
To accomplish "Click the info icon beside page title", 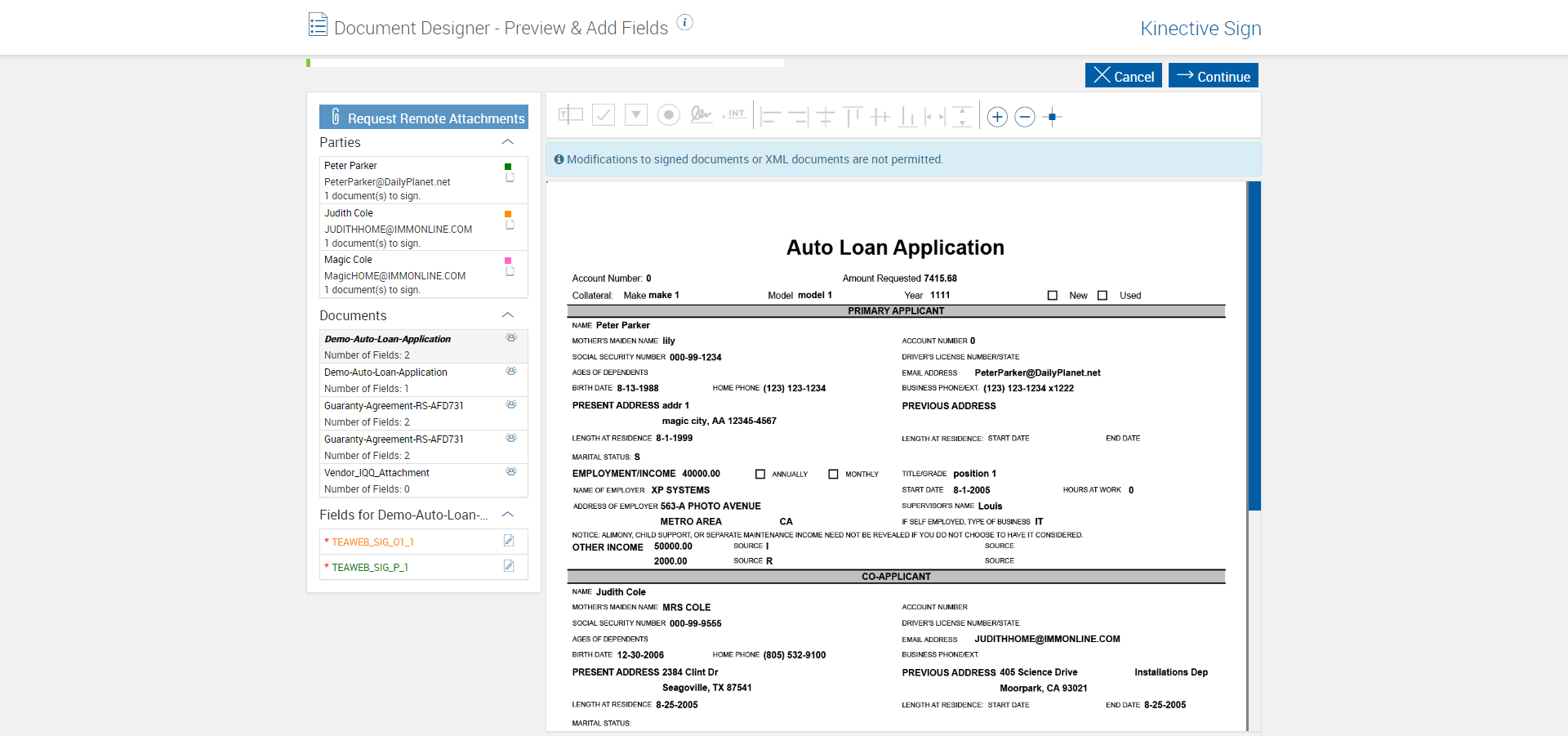I will click(x=684, y=23).
